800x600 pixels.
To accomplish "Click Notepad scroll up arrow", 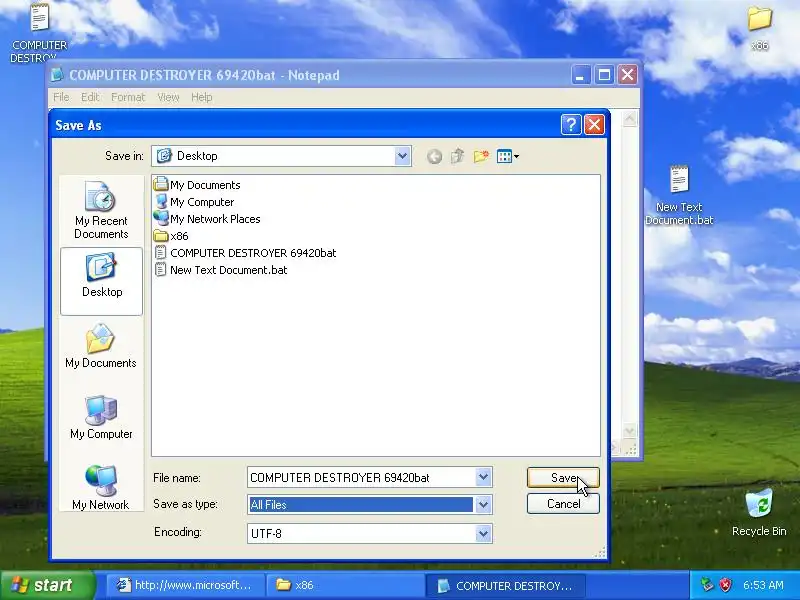I will pos(630,119).
